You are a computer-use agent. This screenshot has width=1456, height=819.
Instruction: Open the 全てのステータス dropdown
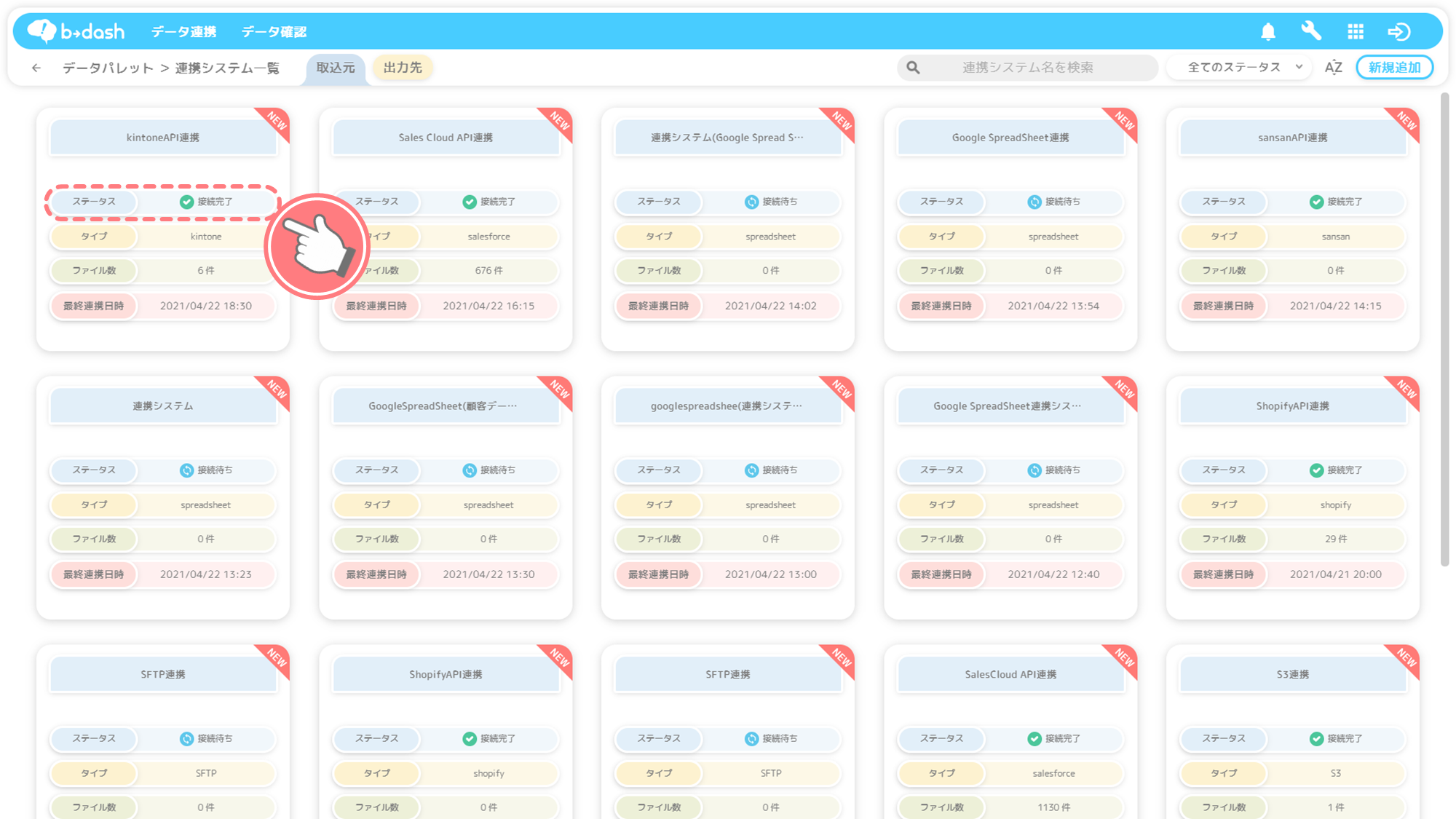(1239, 68)
